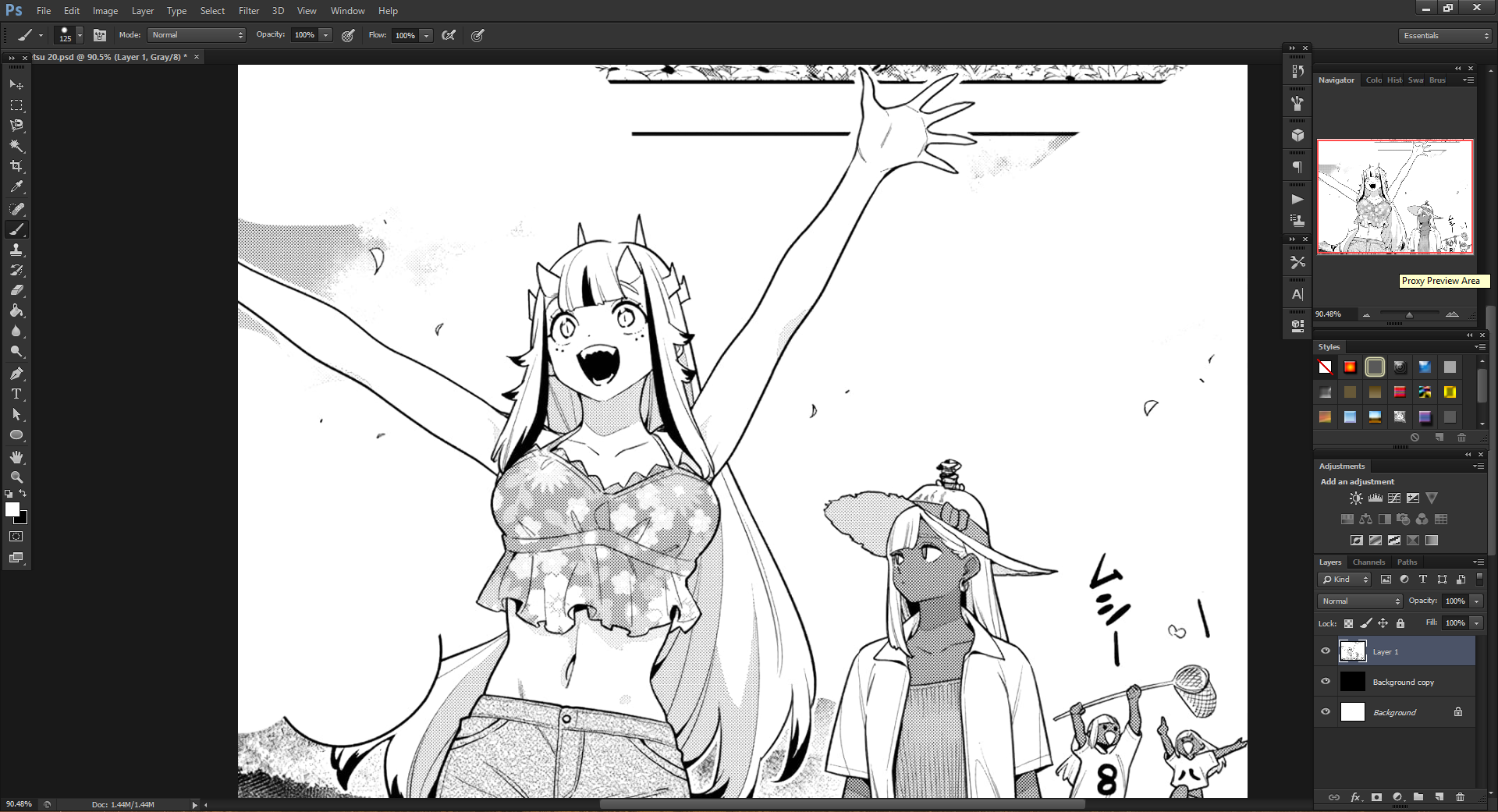Select the Clone Stamp tool
The height and width of the screenshot is (812, 1498).
[16, 250]
